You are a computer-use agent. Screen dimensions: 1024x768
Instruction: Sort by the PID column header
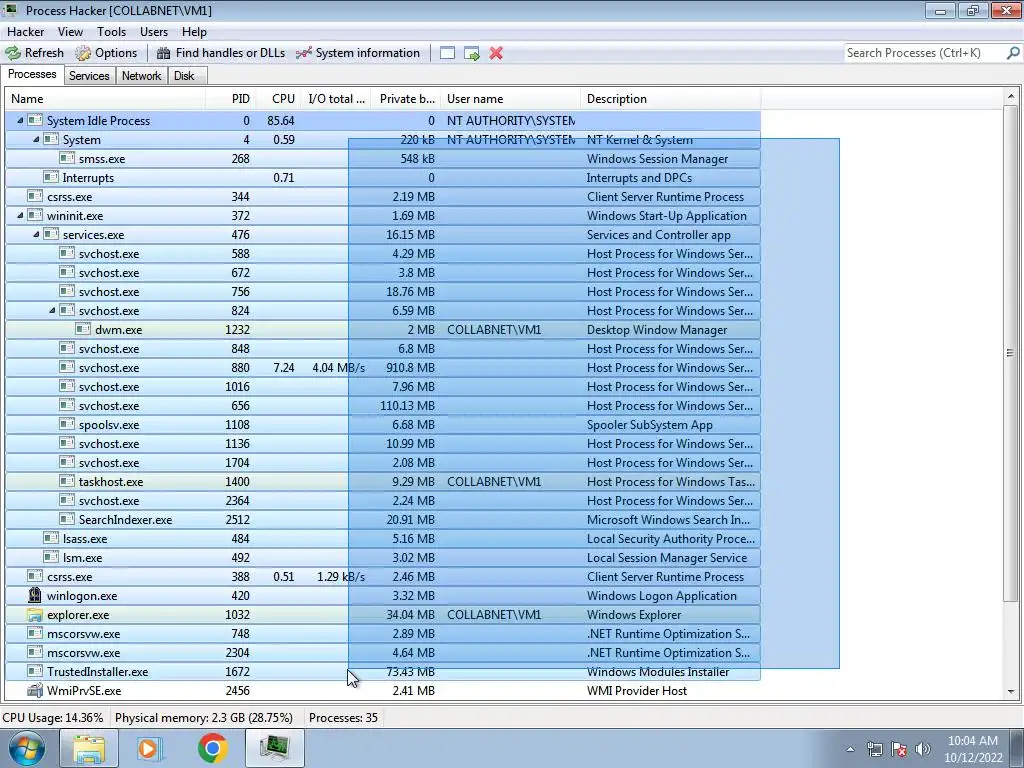click(231, 99)
